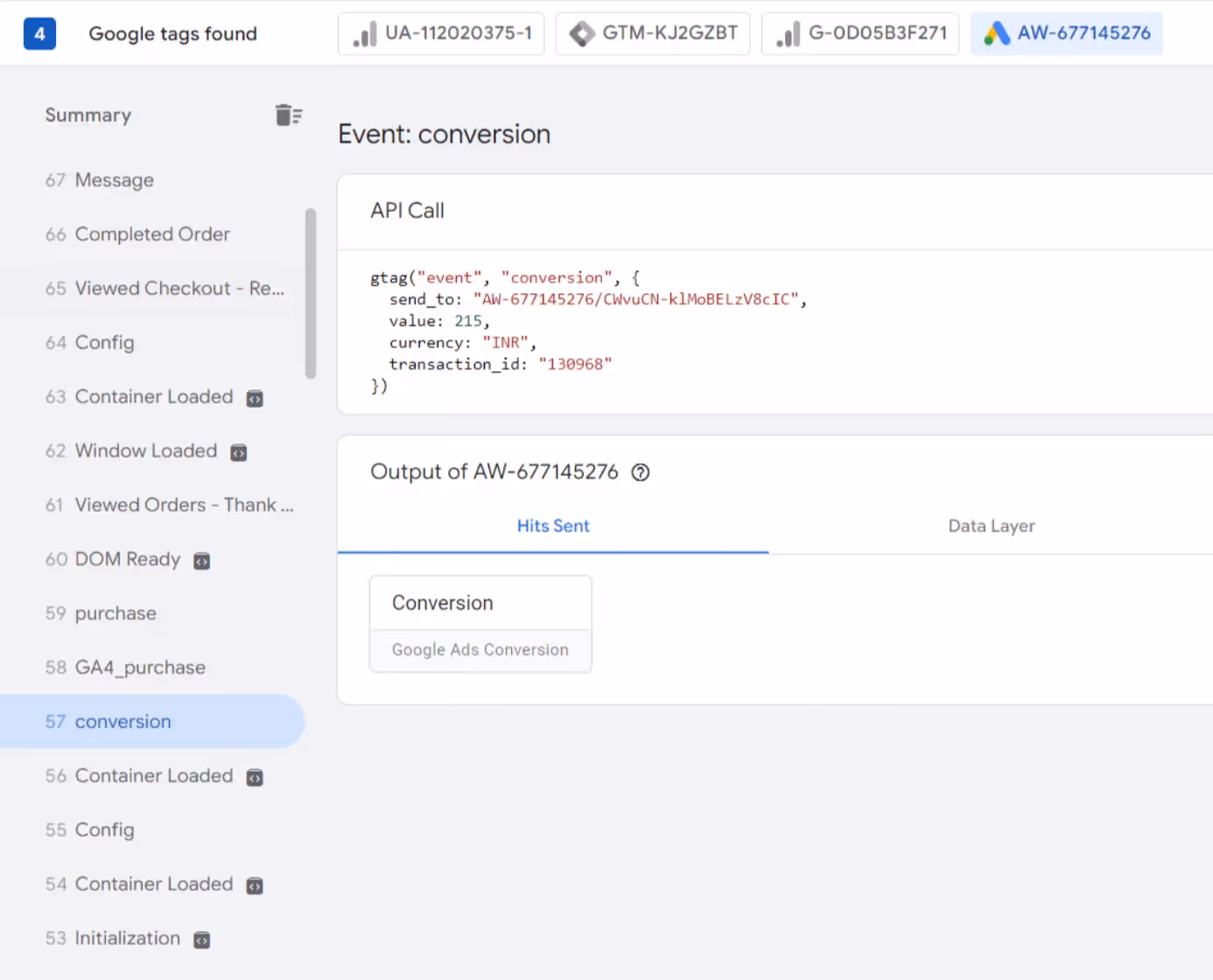Click the Google tags found label
Screen dimensions: 1213x980
click(172, 34)
